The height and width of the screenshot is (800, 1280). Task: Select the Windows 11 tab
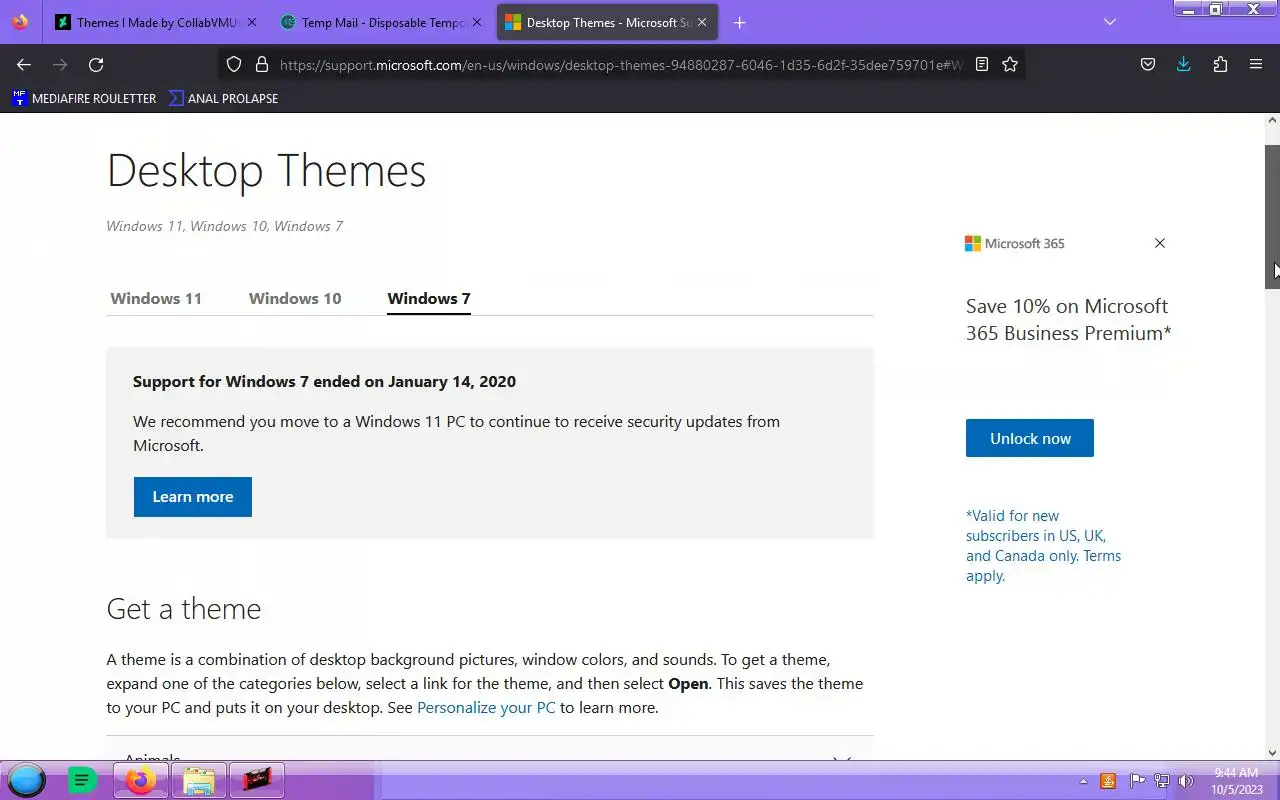156,298
